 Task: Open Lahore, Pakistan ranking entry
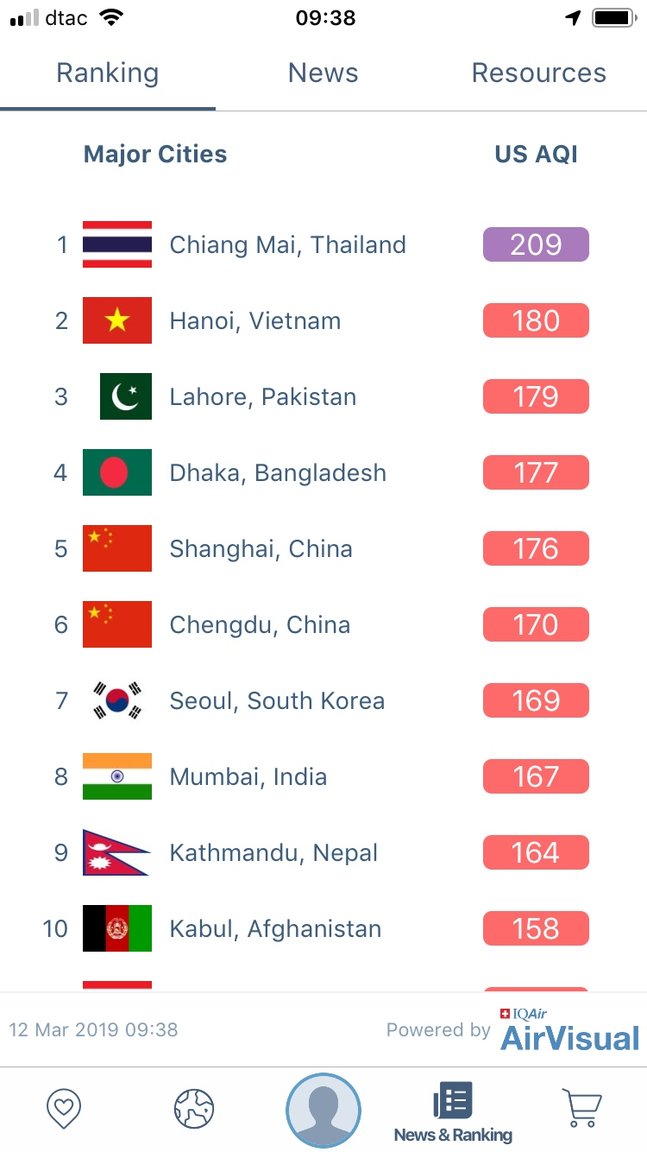click(323, 397)
